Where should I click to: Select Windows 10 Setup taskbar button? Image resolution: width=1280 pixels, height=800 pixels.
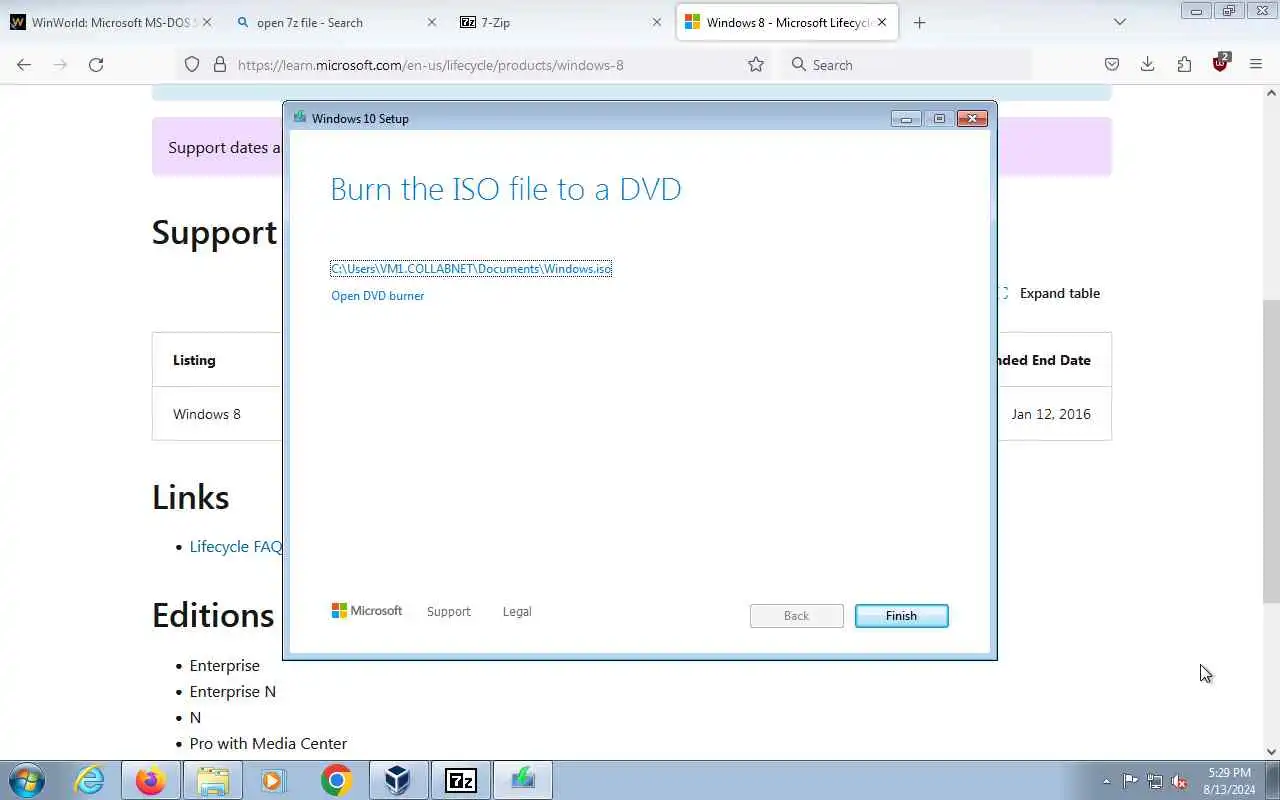(522, 780)
